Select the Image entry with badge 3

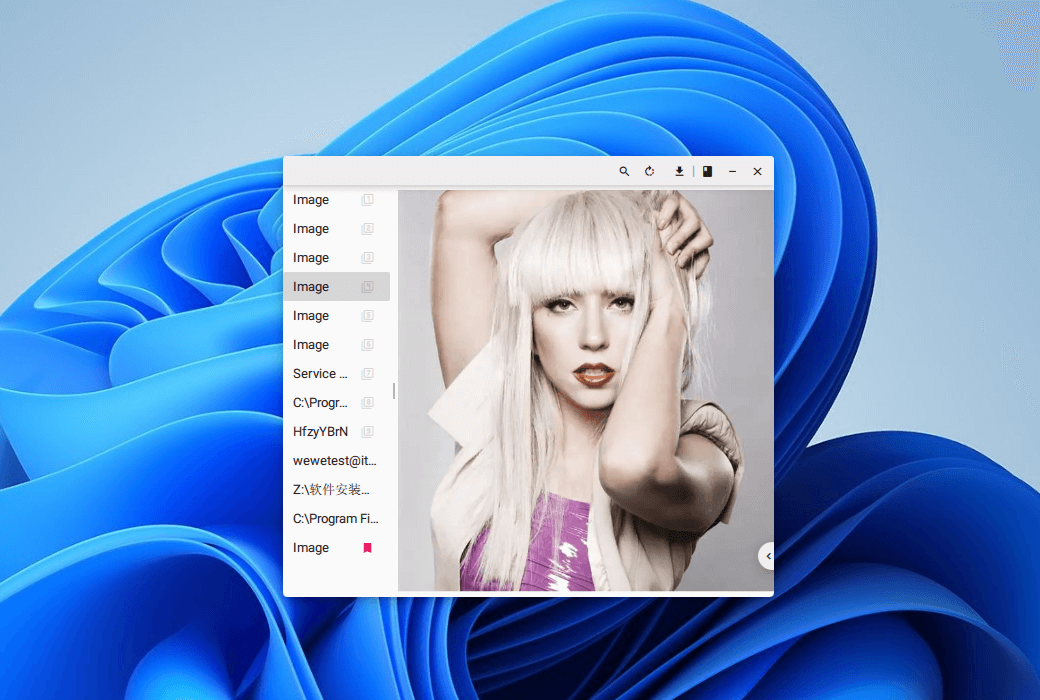tap(336, 257)
